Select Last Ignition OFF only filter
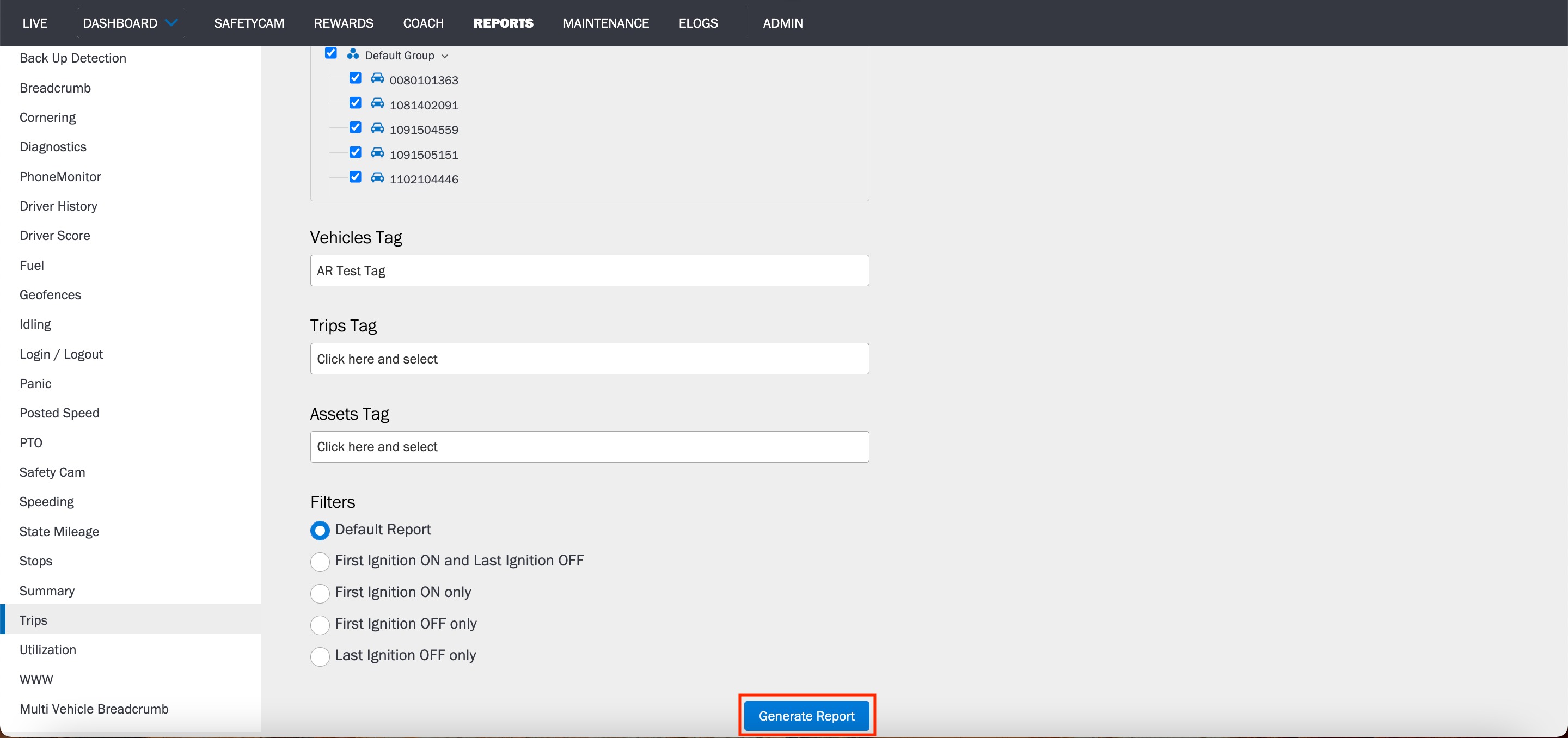Screen dimensions: 1568x738 pyautogui.click(x=320, y=656)
